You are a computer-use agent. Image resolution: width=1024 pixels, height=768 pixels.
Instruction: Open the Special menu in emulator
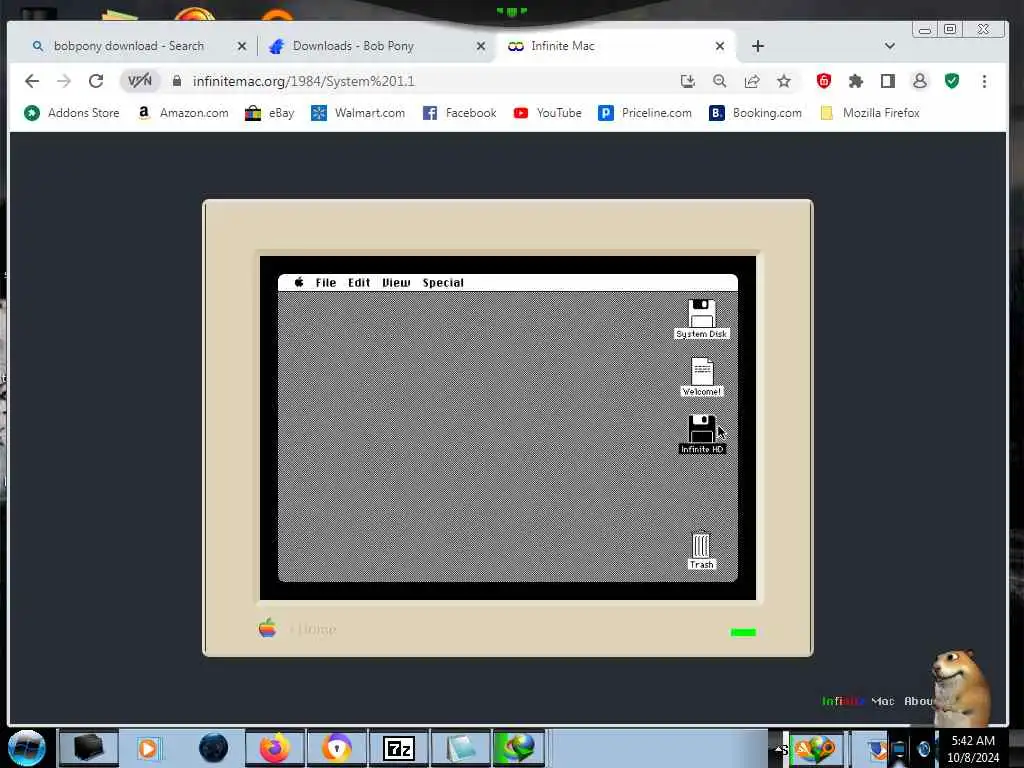click(x=443, y=283)
